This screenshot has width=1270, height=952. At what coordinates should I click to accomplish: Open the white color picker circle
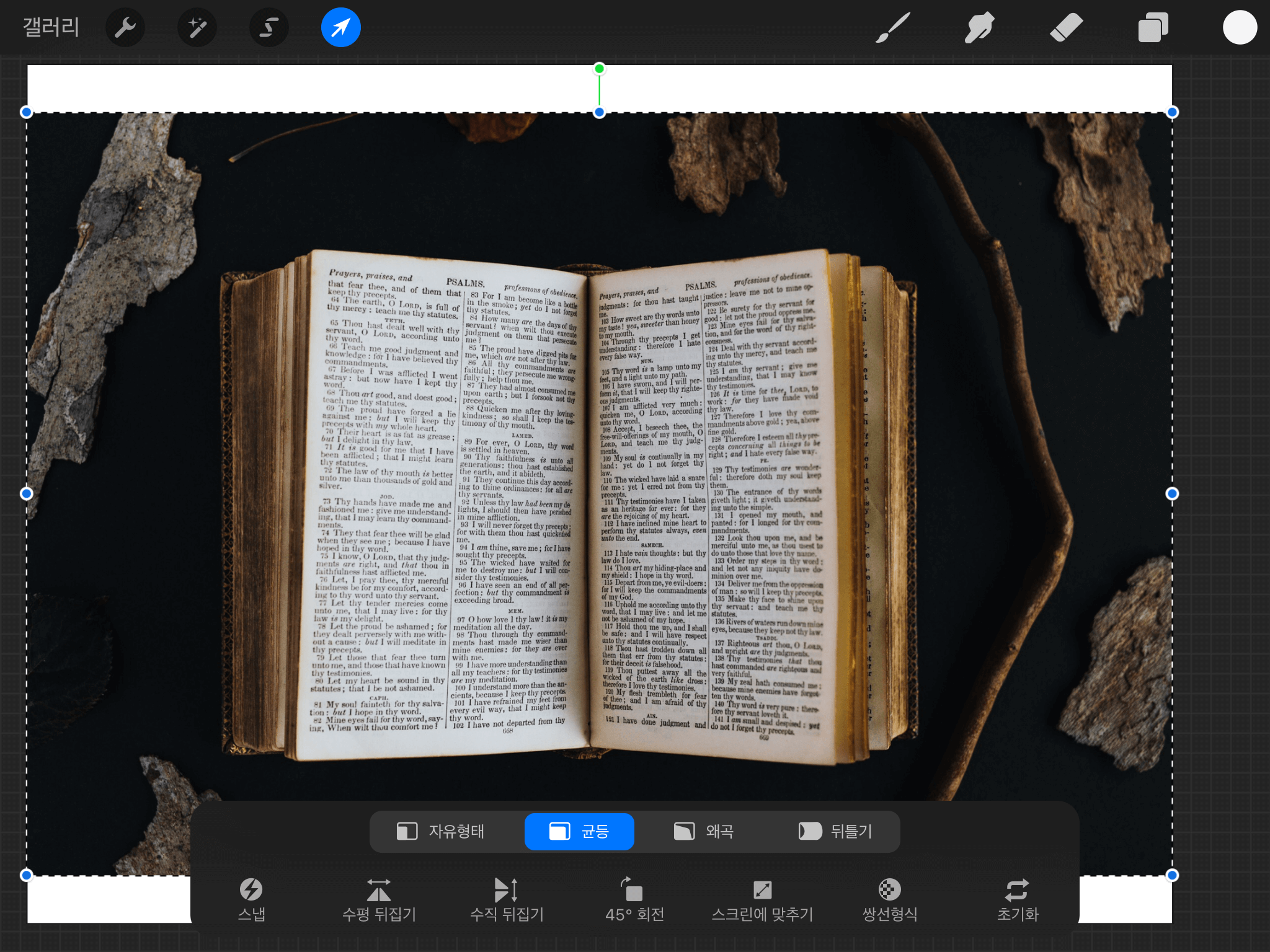click(1240, 28)
